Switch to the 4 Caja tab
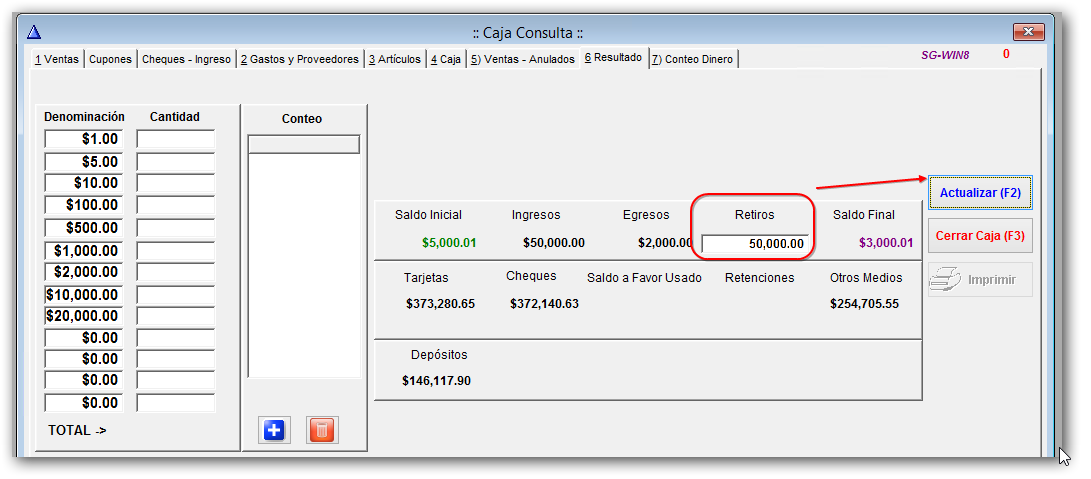 pos(446,60)
